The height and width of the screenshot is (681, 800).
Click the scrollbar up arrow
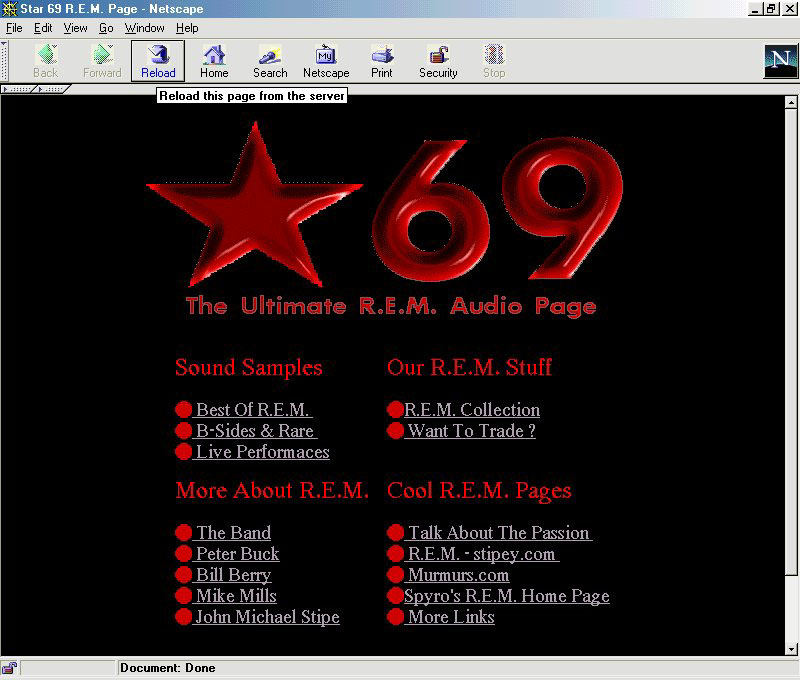(x=791, y=103)
